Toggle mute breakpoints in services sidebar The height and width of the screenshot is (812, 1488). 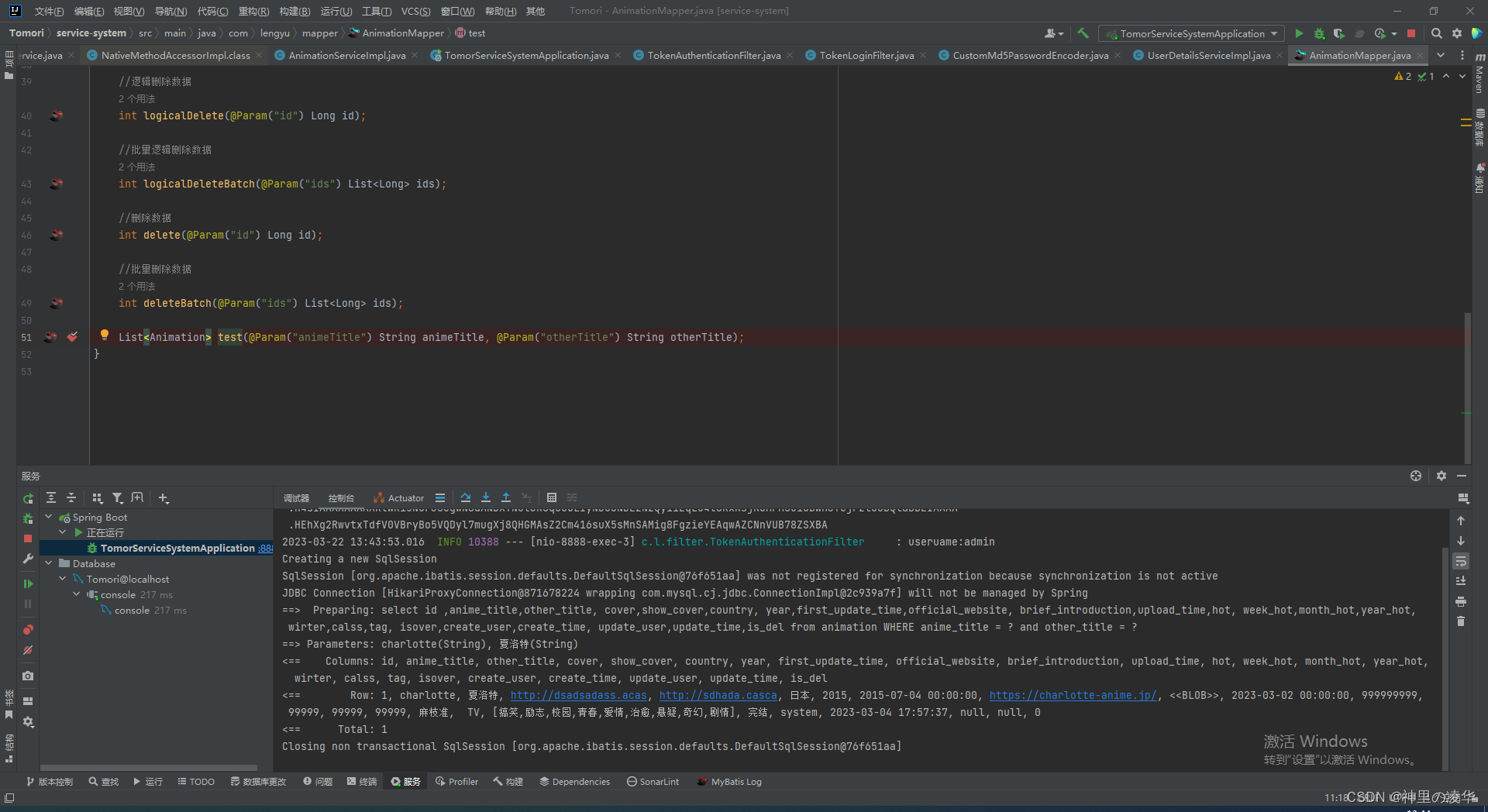28,650
